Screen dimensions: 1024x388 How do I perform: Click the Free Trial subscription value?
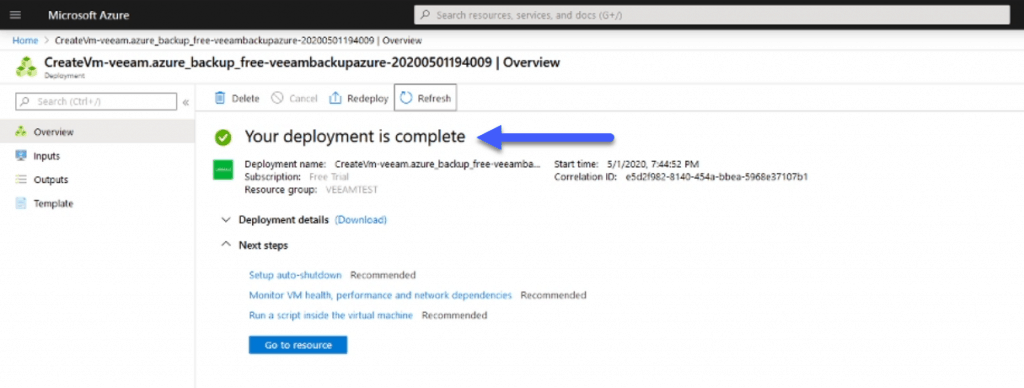(328, 177)
